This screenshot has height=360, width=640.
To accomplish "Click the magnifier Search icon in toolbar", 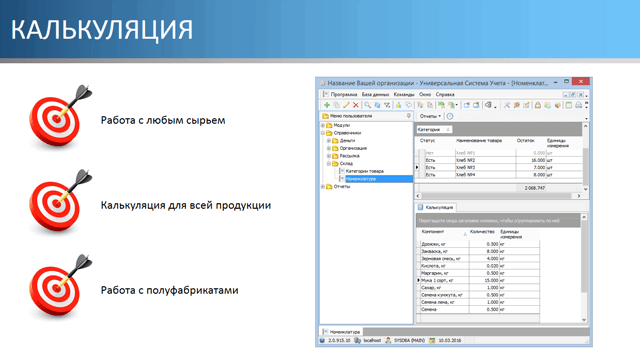I will (x=367, y=105).
